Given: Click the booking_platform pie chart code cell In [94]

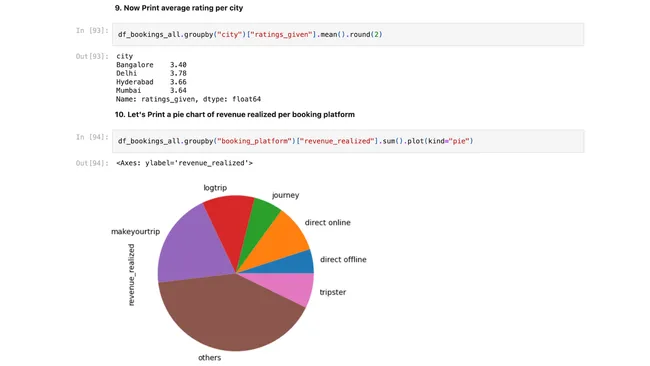Looking at the screenshot, I should 348,141.
